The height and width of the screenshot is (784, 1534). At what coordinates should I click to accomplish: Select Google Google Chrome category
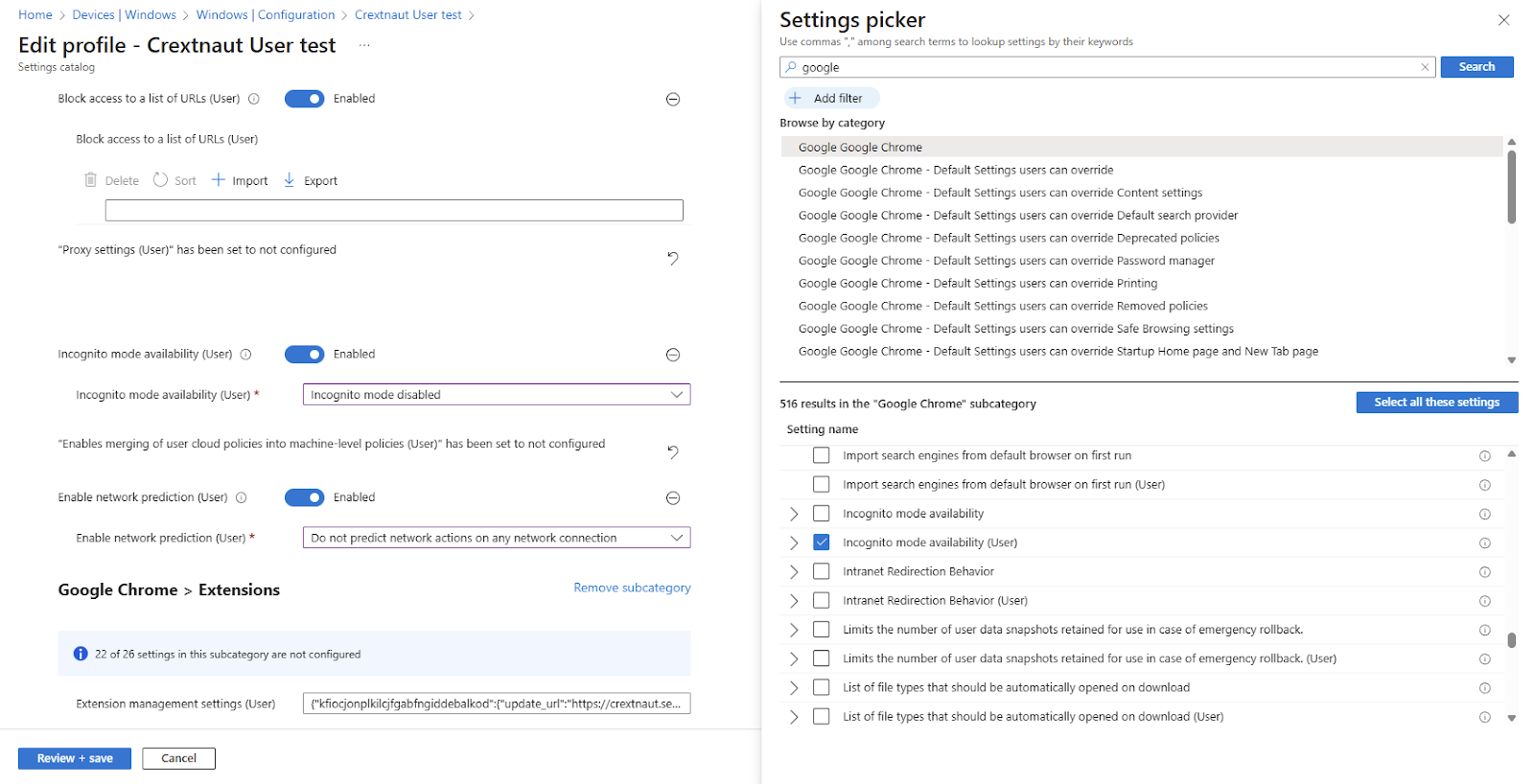pyautogui.click(x=1142, y=148)
